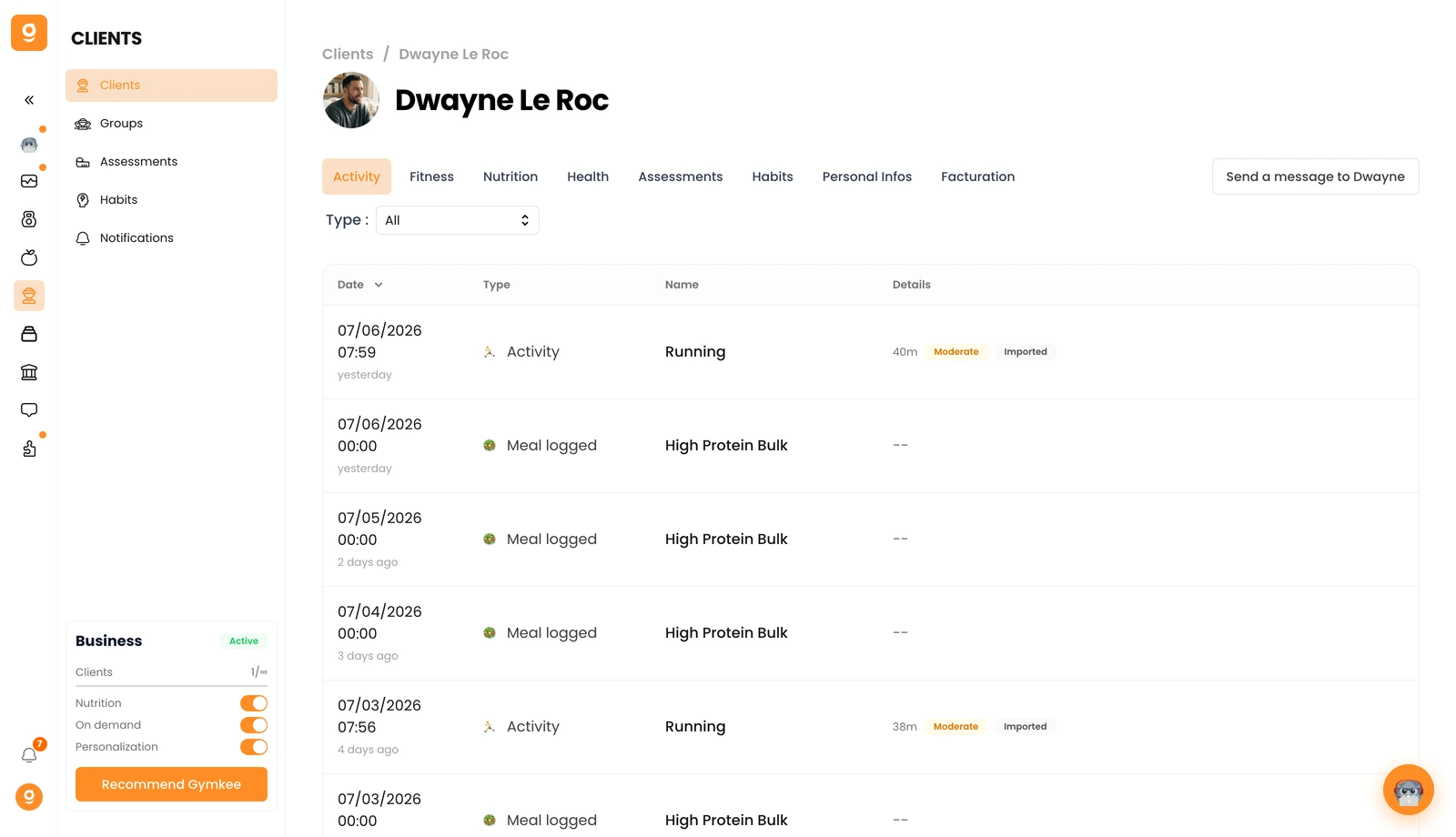Click the Details column header
This screenshot has width=1456, height=837.
(912, 285)
